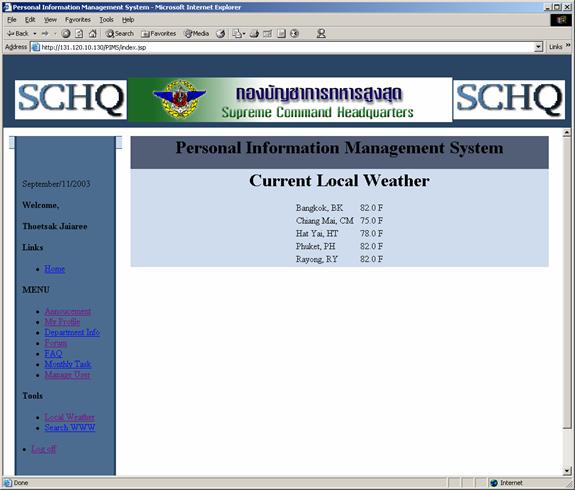Image resolution: width=575 pixels, height=490 pixels.
Task: Open the Department Info link
Action: 72,332
